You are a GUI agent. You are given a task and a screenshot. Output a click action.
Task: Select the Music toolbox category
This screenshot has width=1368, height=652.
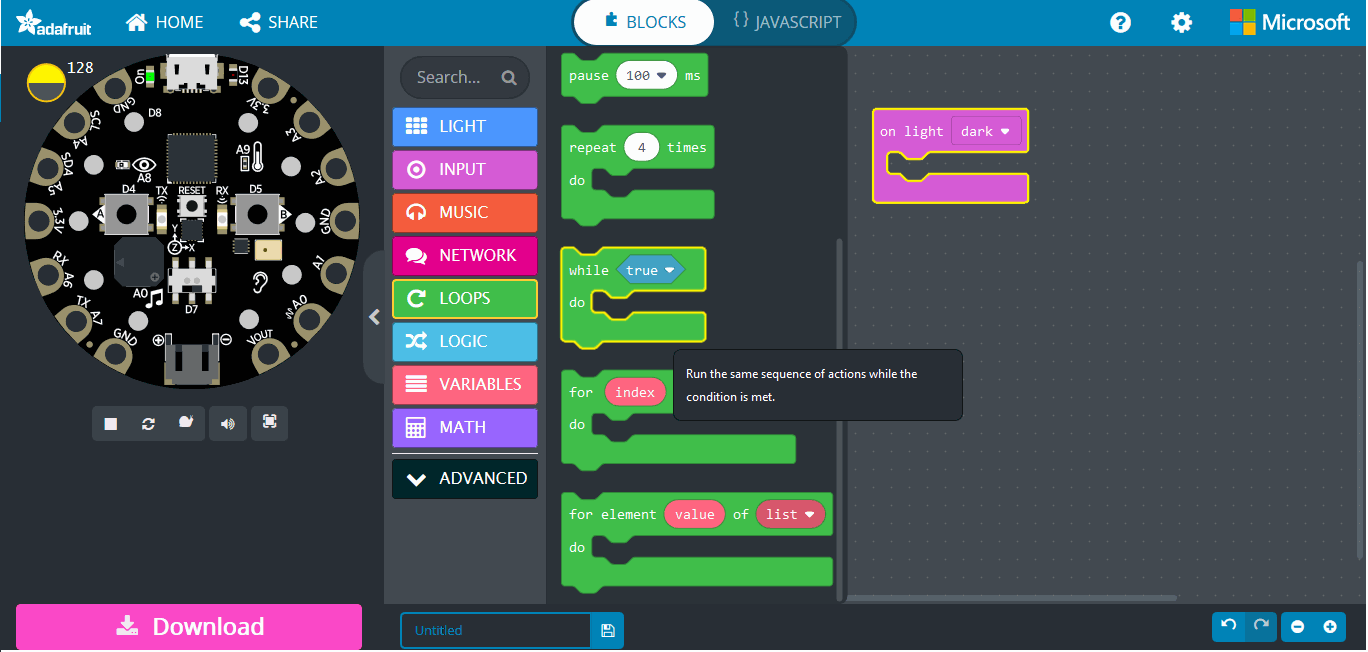click(465, 213)
